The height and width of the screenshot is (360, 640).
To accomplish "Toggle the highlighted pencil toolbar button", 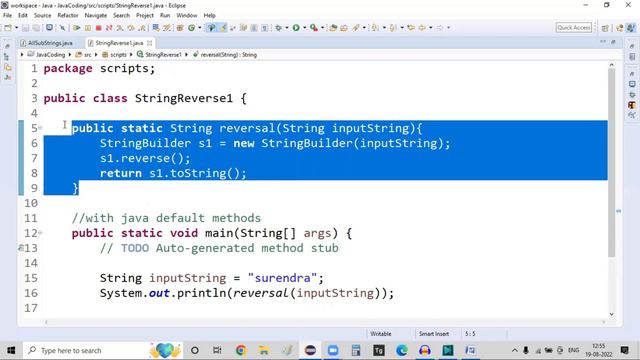I will (x=223, y=28).
